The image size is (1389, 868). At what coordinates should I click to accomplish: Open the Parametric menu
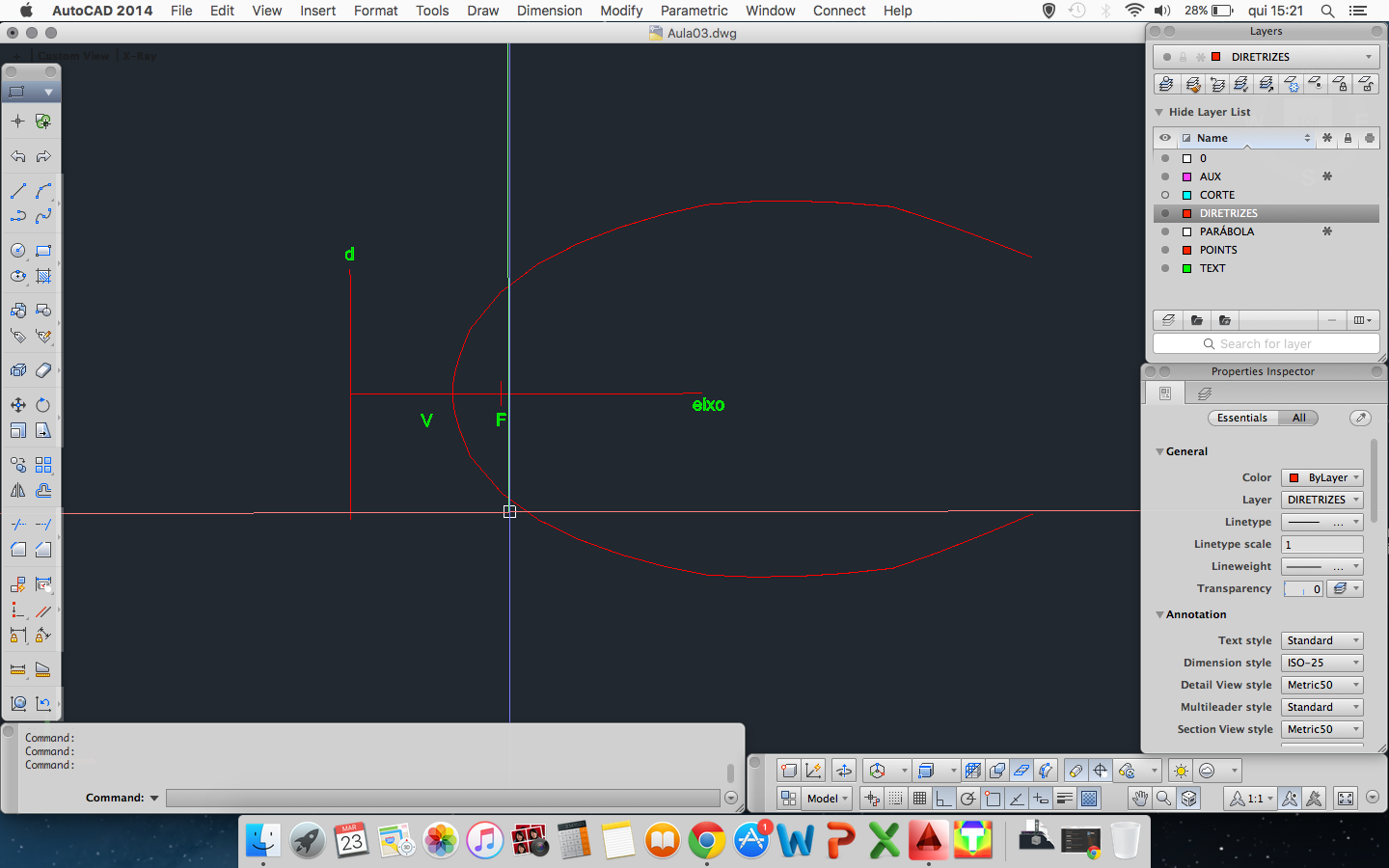694,11
